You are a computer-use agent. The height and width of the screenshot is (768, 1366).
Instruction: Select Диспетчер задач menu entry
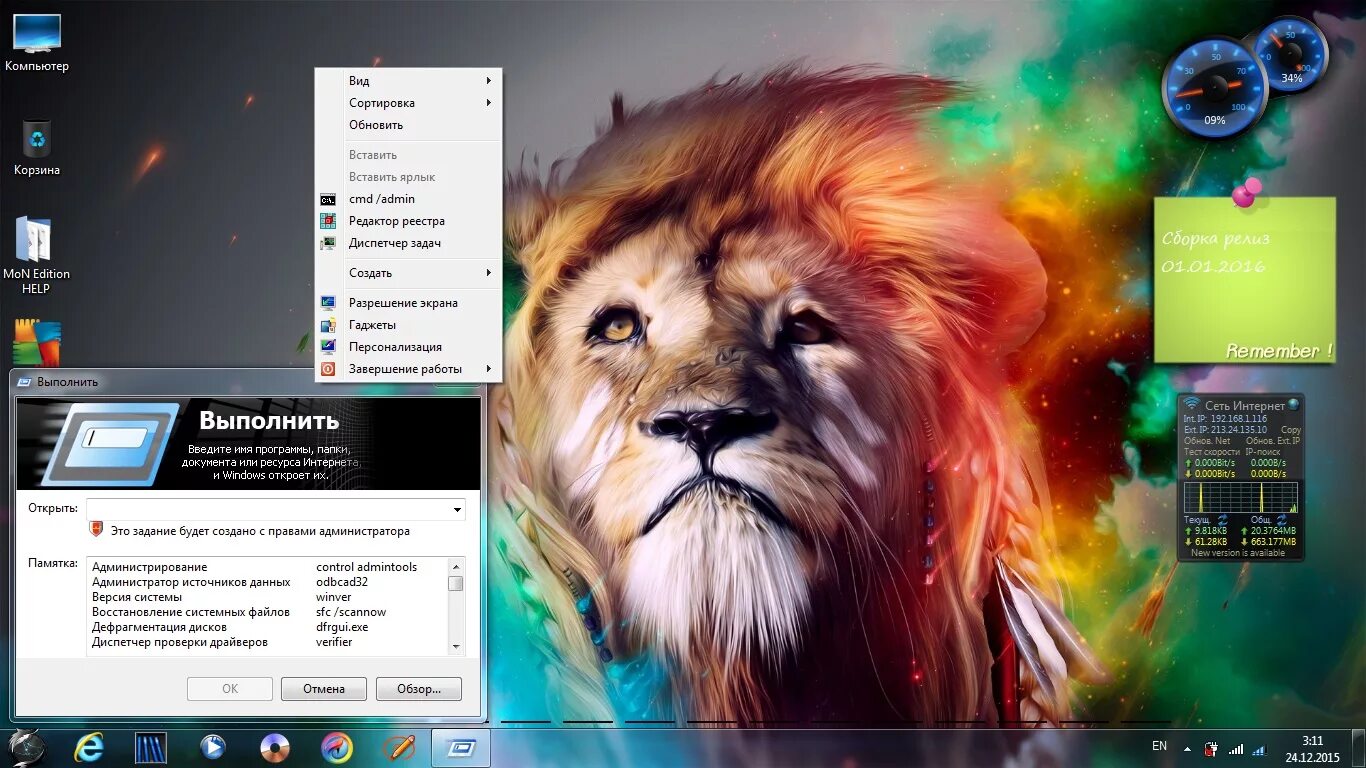[408, 243]
